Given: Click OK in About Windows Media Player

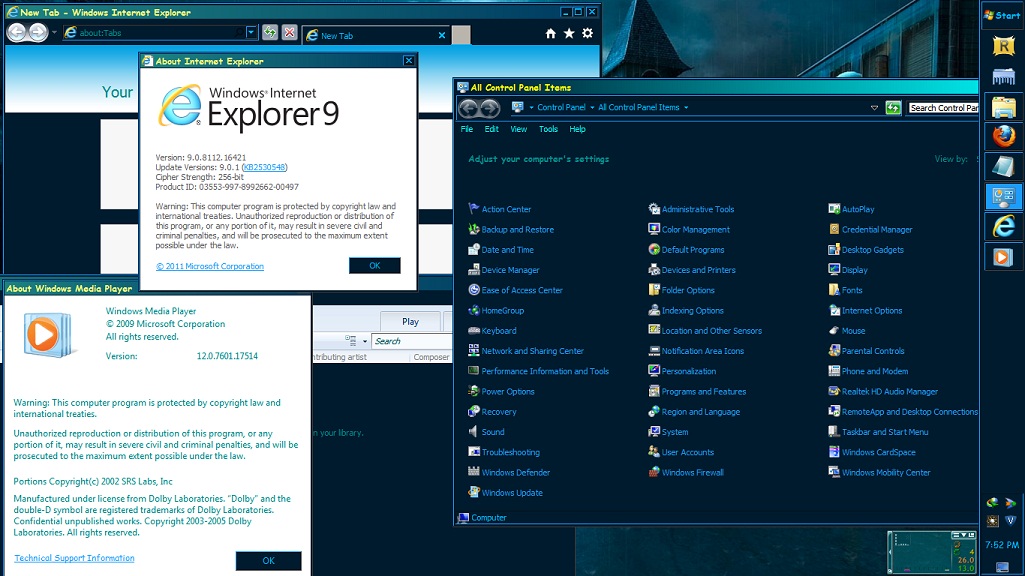Looking at the screenshot, I should tap(269, 560).
